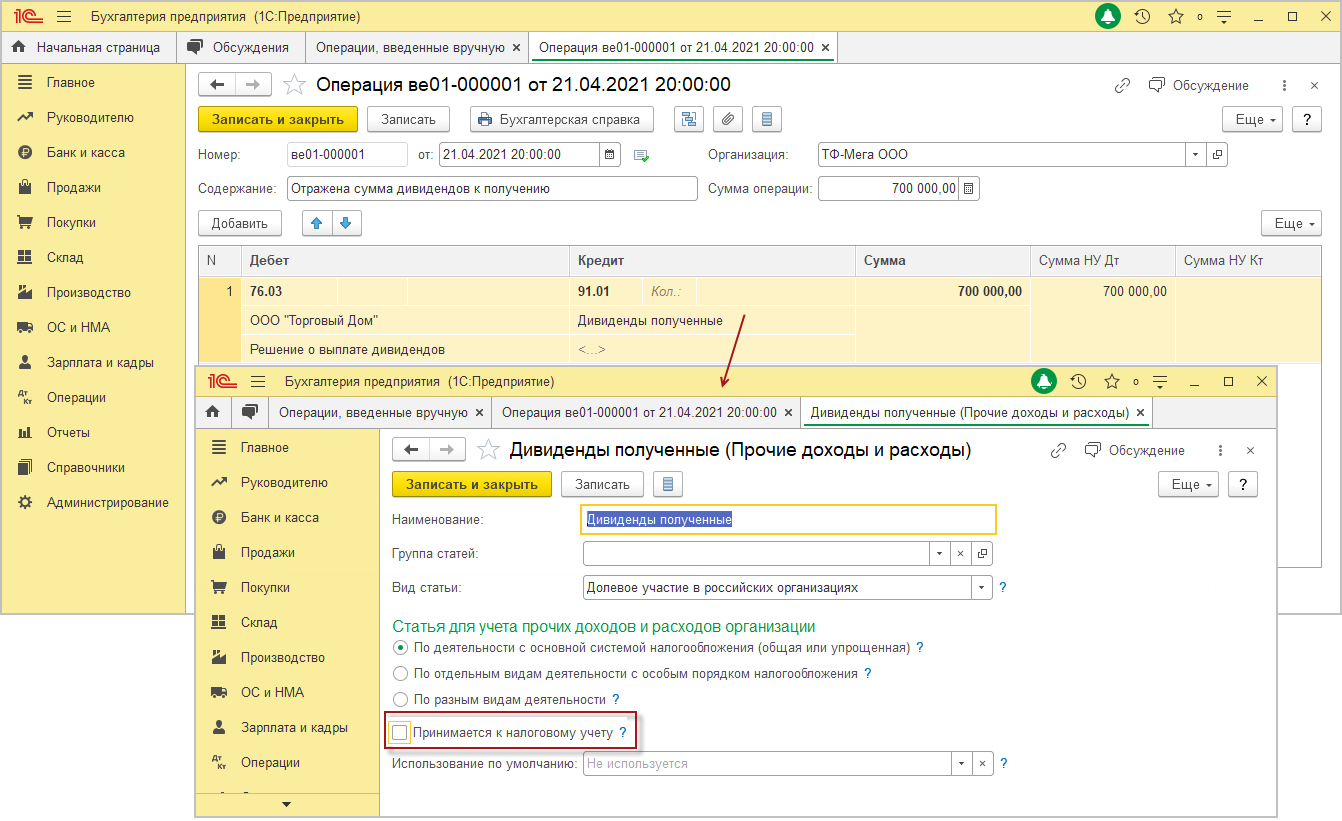
Task: Expand Использование по умолчанию dropdown
Action: click(961, 763)
